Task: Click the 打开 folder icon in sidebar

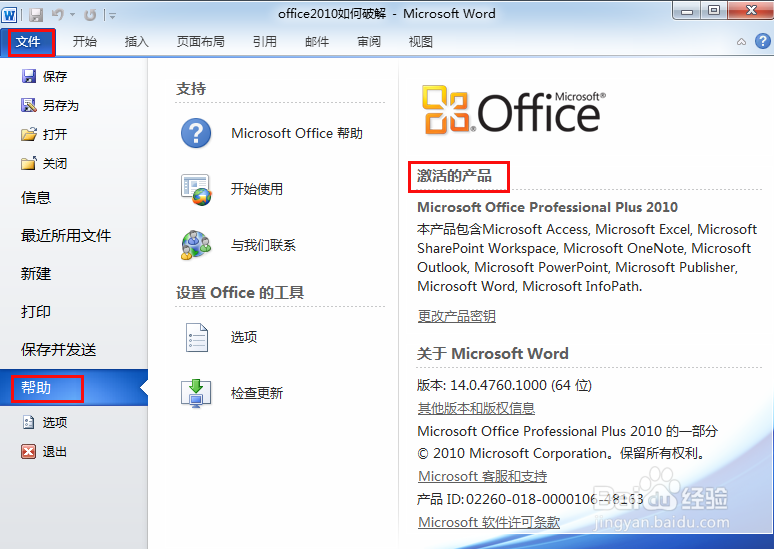Action: tap(29, 134)
